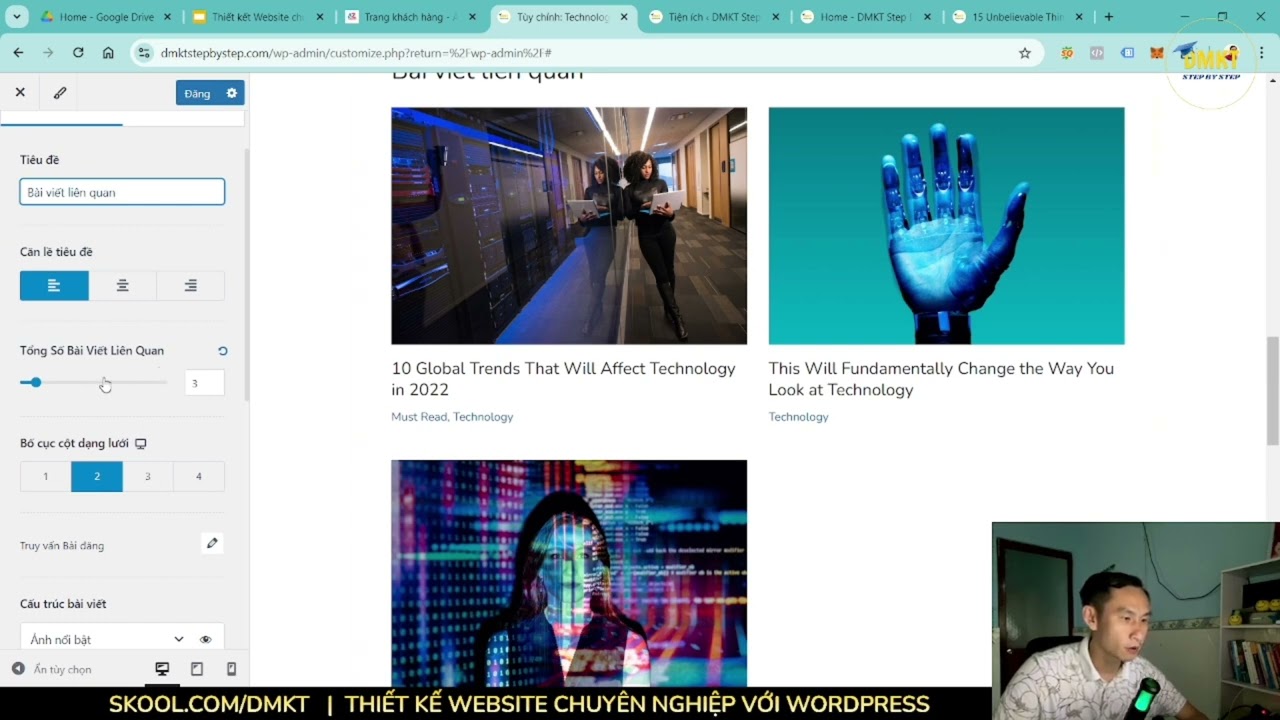Viewport: 1280px width, 720px height.
Task: Set grid columns to 1
Action: [45, 476]
